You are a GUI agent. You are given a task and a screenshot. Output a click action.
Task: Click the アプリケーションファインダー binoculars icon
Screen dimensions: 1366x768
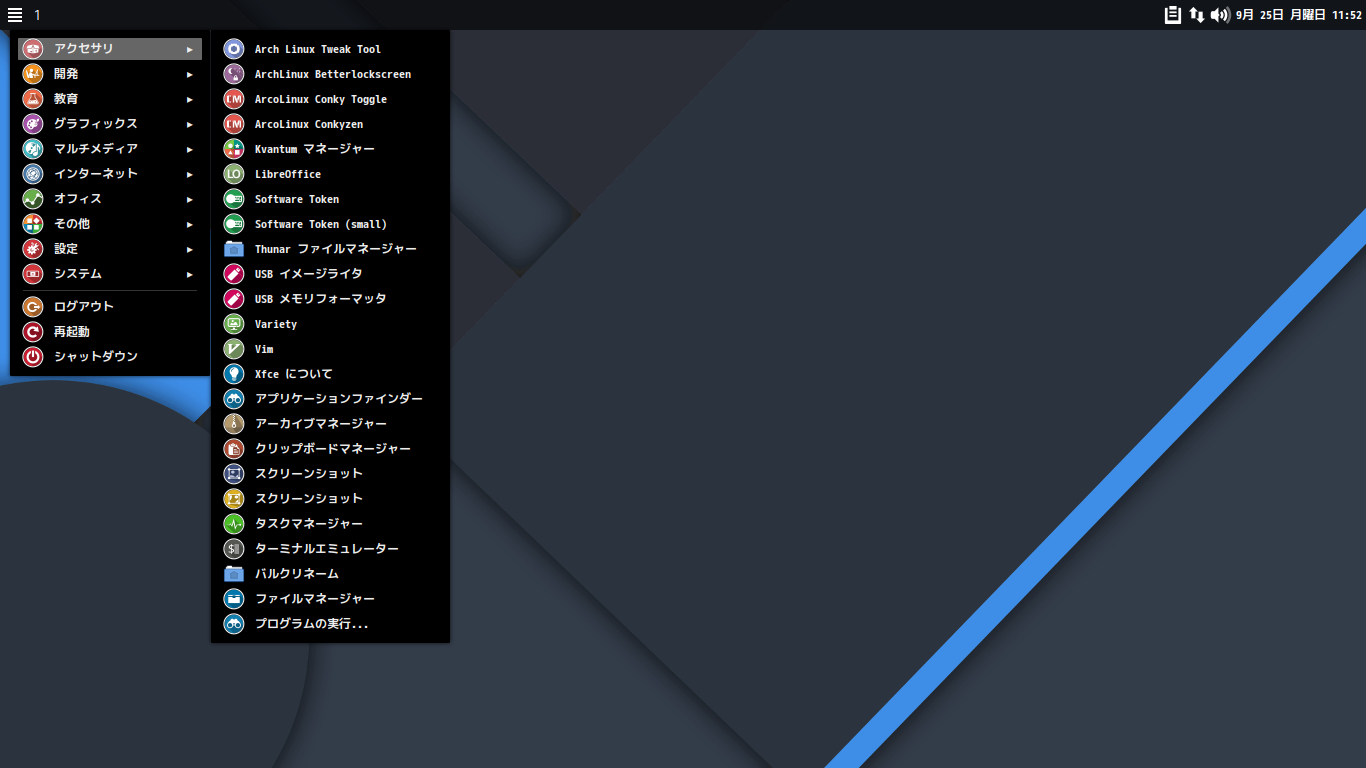coord(233,399)
